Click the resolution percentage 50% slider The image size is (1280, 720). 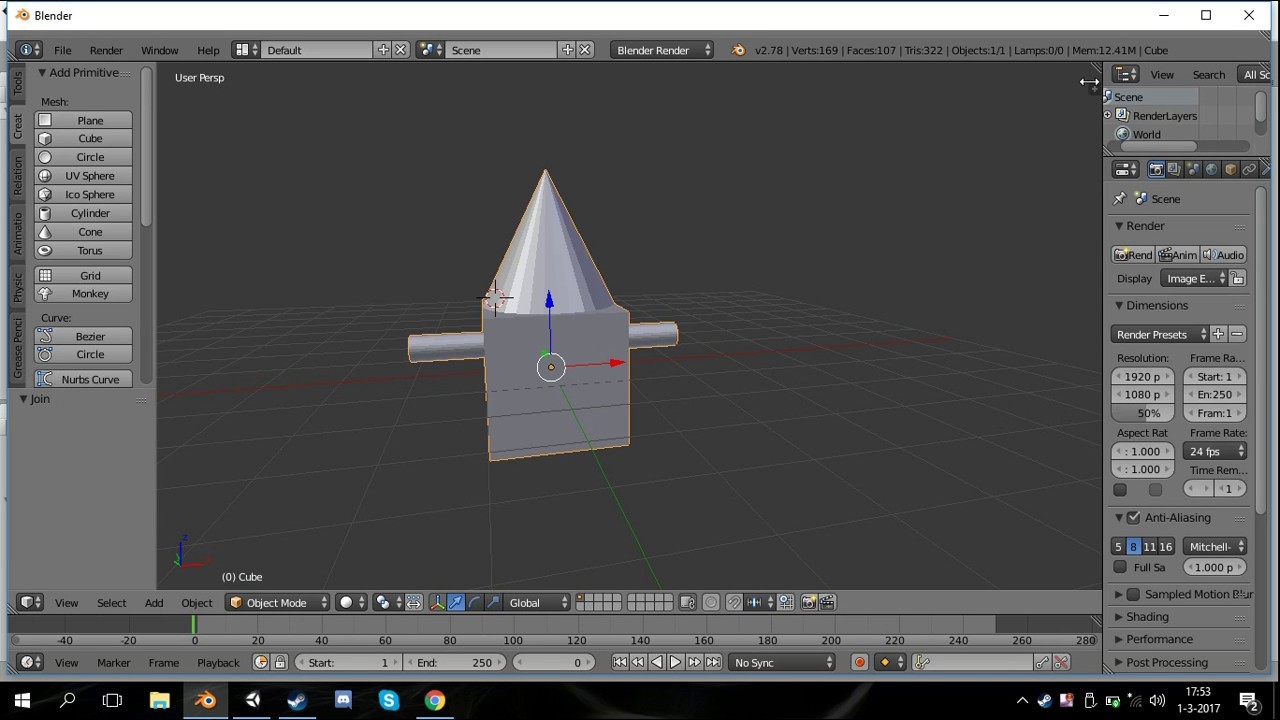click(1143, 413)
